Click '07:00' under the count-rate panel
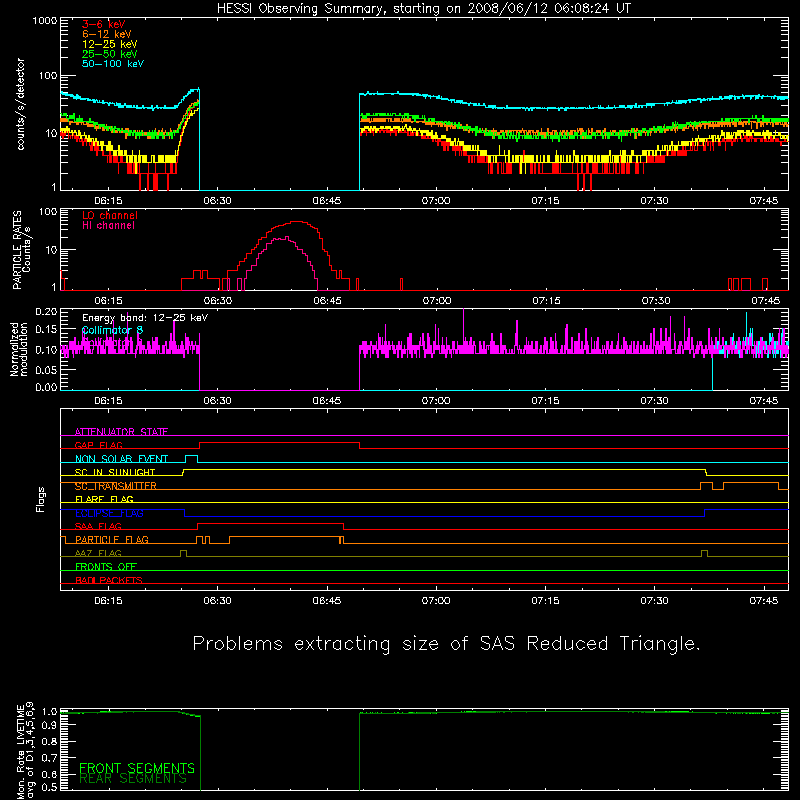Viewport: 800px width, 800px height. point(436,201)
